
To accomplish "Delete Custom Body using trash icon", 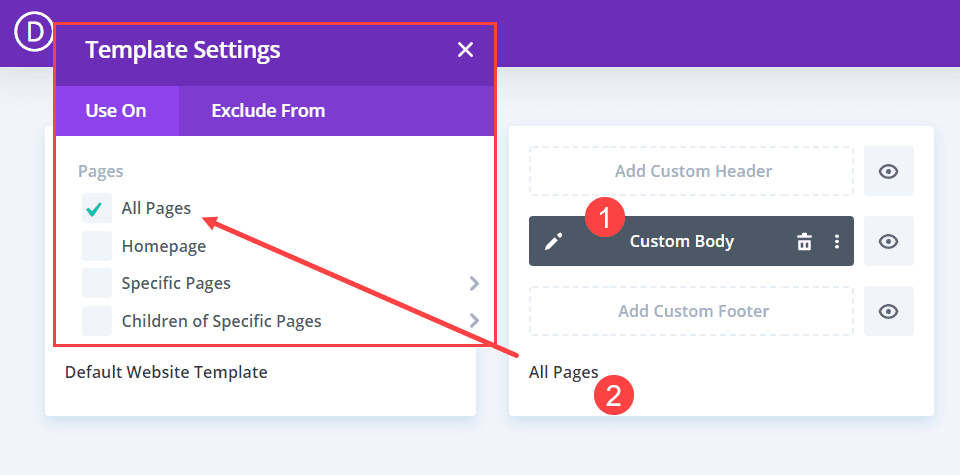I will 804,242.
